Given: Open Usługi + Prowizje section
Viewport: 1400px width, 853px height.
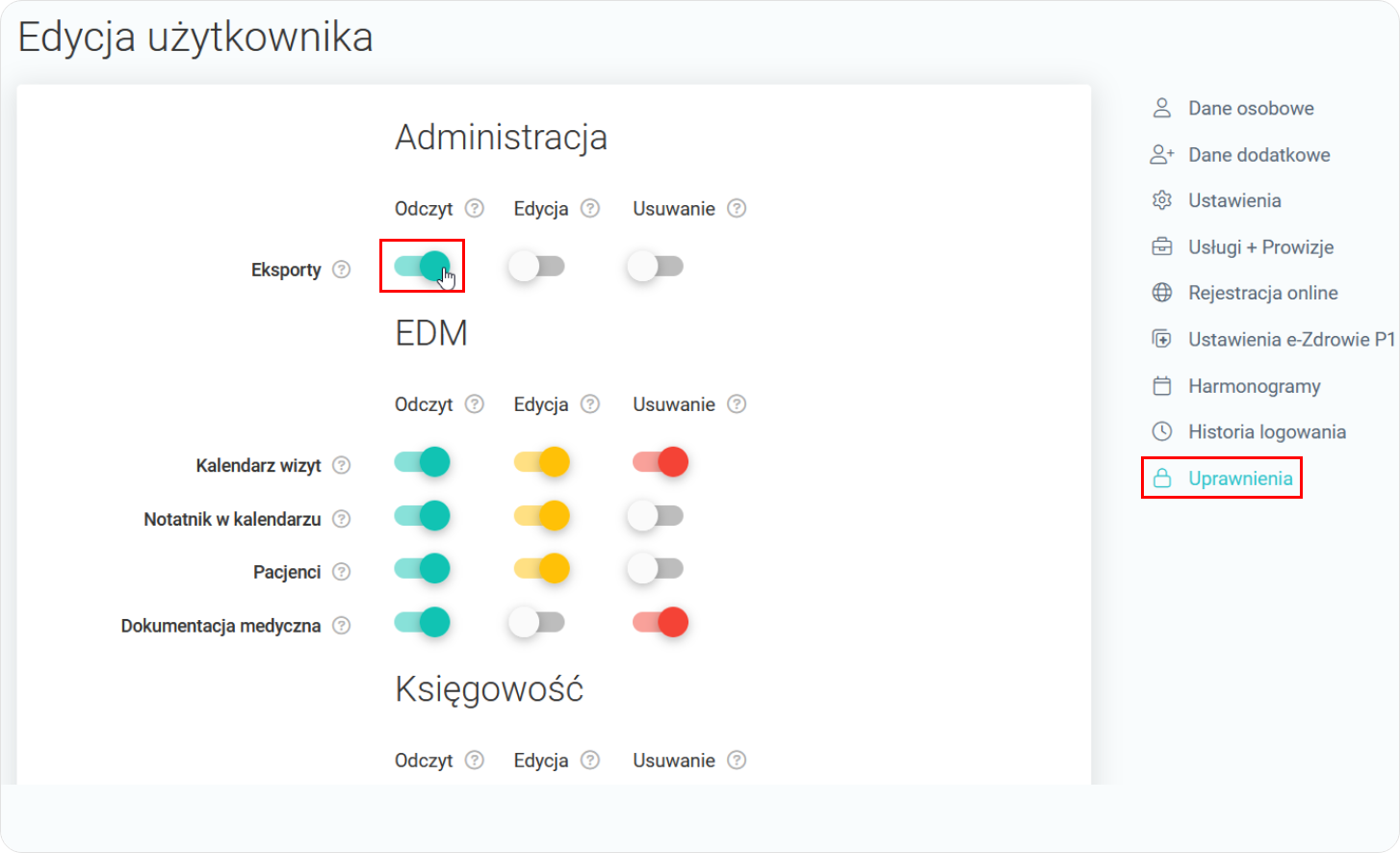Looking at the screenshot, I should coord(1260,246).
